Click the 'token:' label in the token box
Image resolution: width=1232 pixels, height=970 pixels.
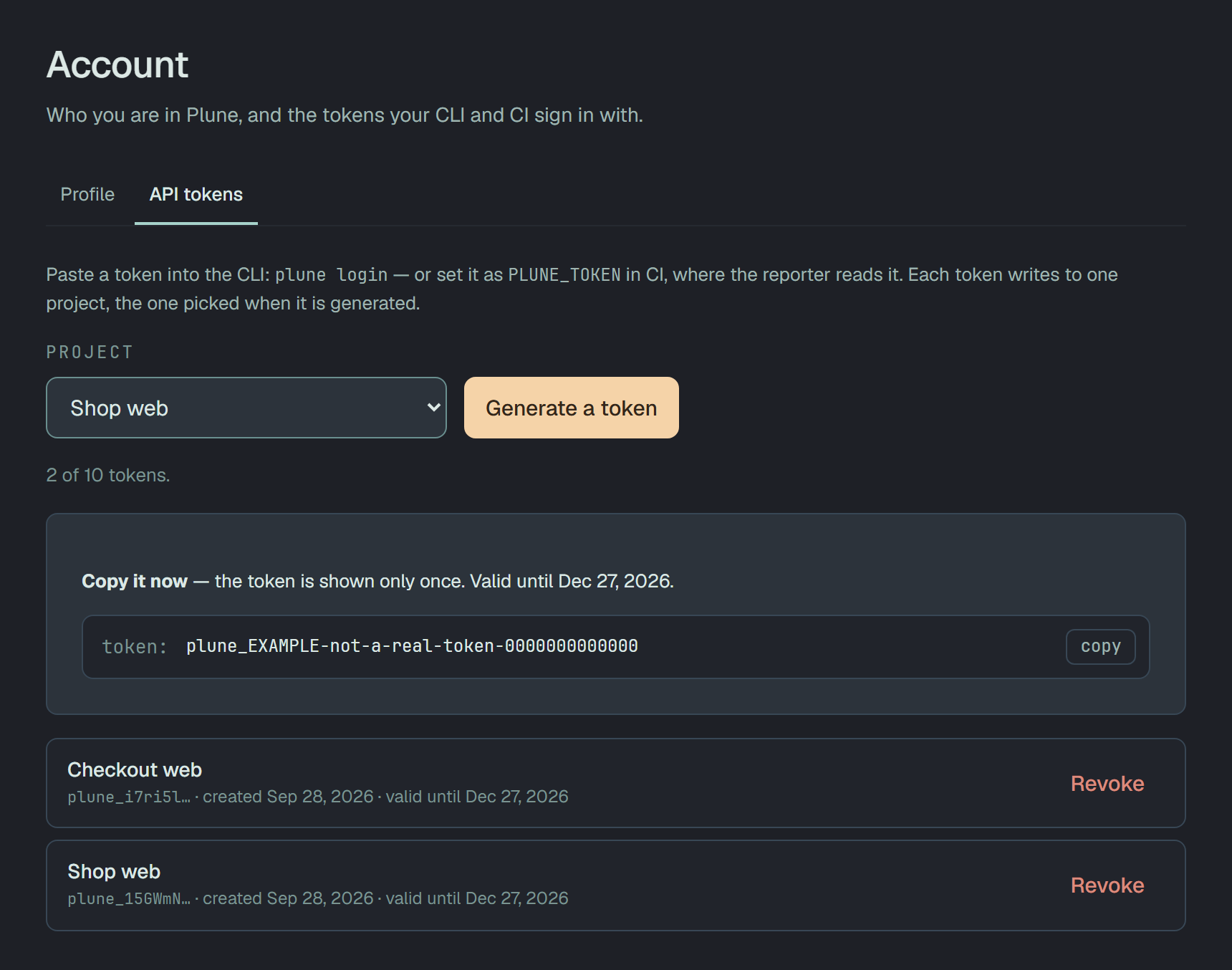135,647
